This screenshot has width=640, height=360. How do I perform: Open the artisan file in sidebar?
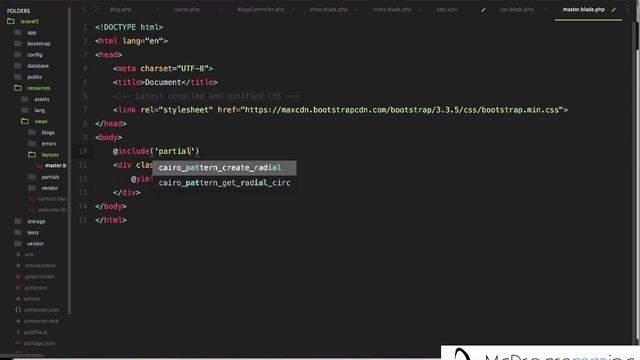tap(32, 299)
